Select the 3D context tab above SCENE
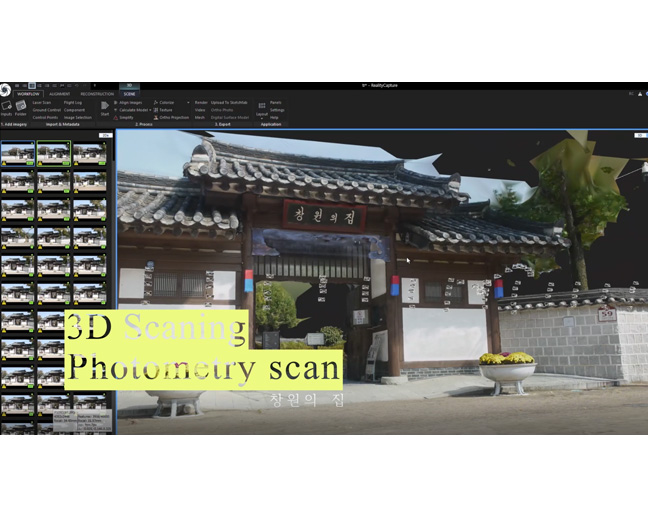 (x=129, y=86)
